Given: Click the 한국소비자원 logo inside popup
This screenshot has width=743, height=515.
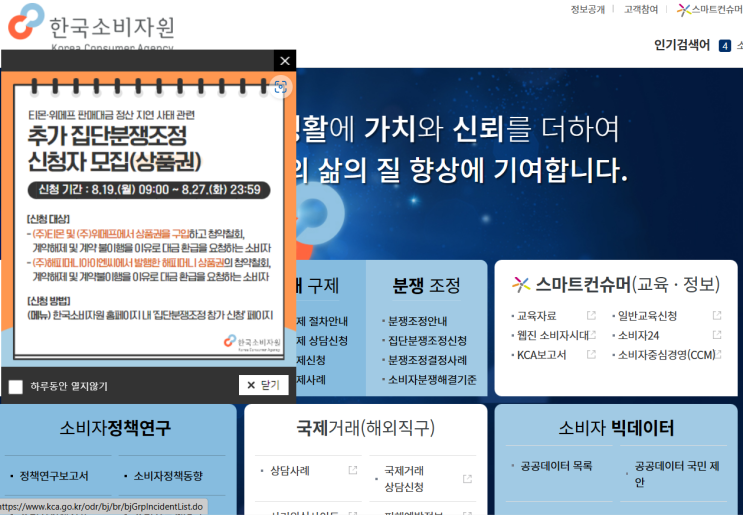Looking at the screenshot, I should pos(252,343).
